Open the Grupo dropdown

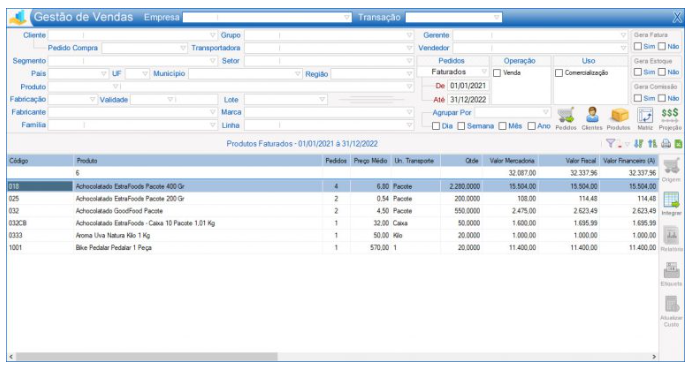coord(409,35)
